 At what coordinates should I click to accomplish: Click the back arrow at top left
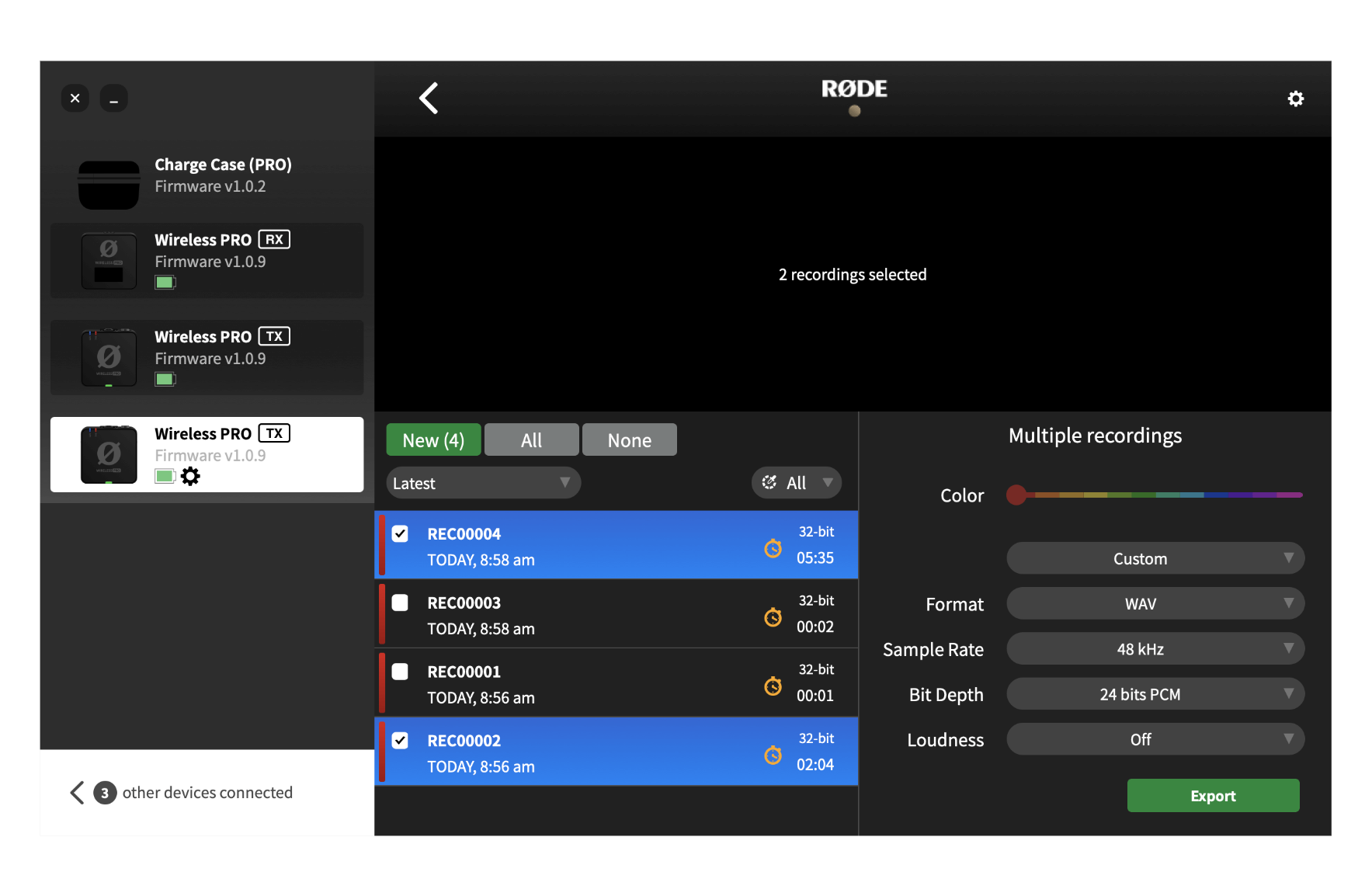[x=429, y=98]
